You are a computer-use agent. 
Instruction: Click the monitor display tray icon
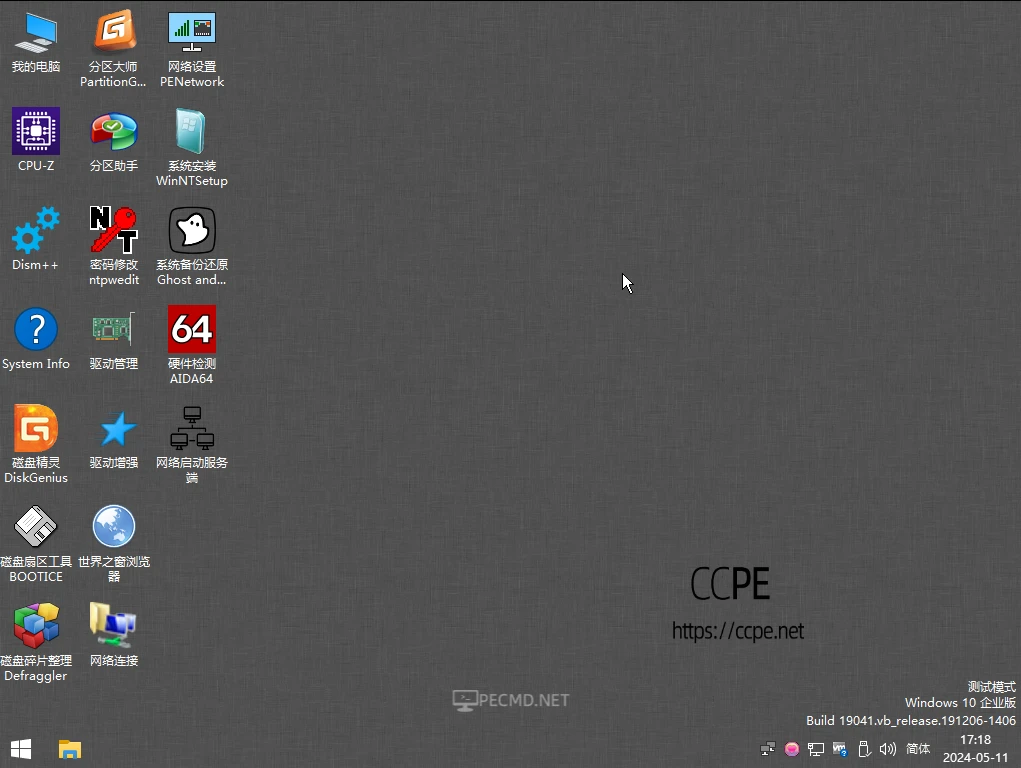(x=816, y=749)
